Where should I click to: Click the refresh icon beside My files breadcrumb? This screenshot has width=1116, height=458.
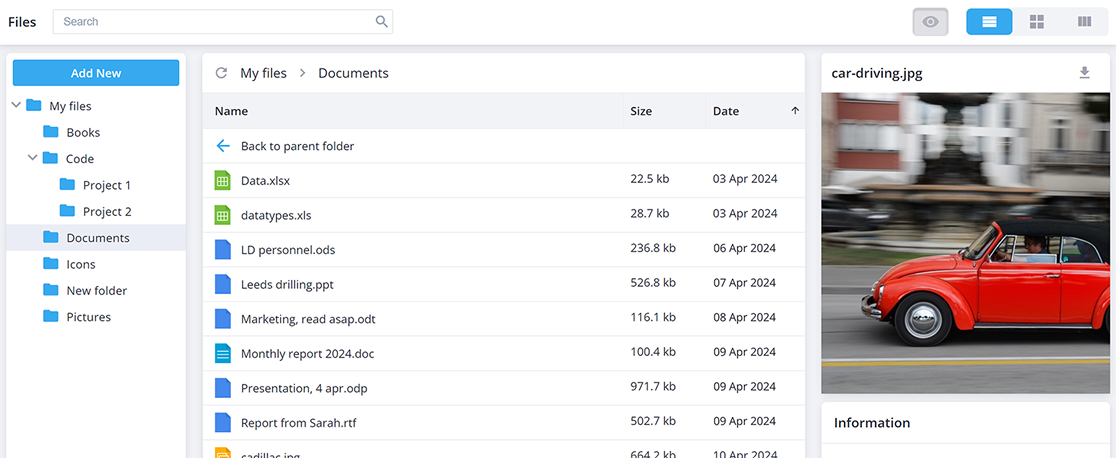[x=221, y=73]
